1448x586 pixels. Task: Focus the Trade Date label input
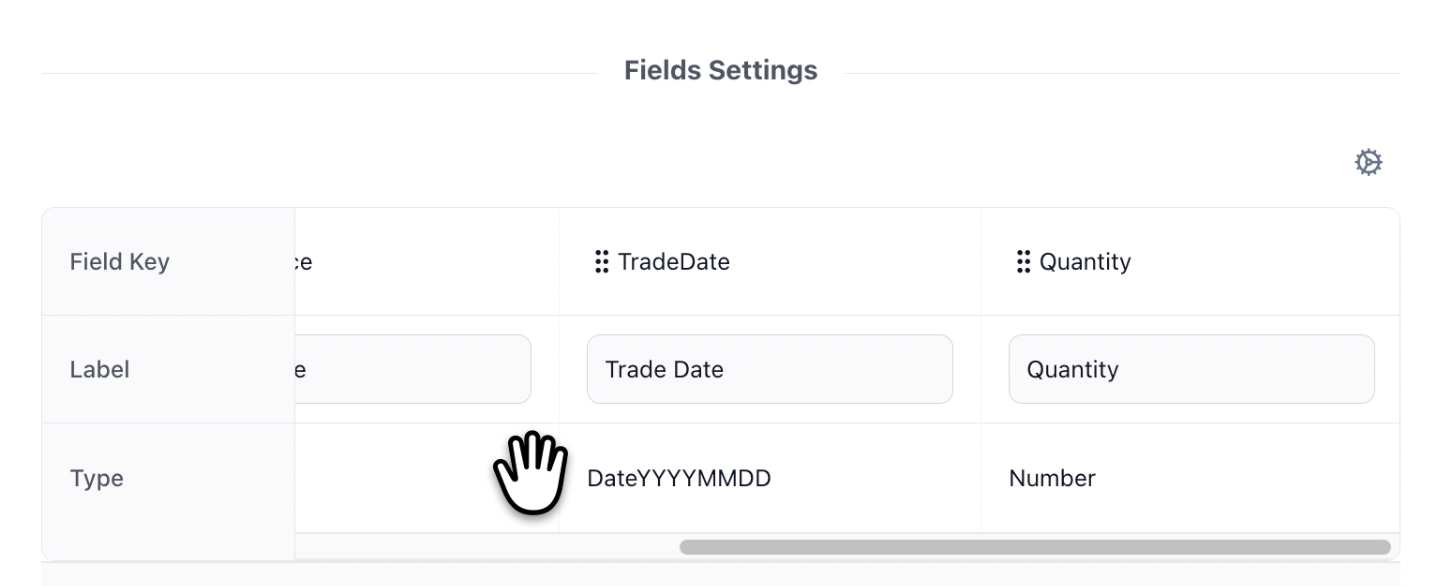coord(769,369)
